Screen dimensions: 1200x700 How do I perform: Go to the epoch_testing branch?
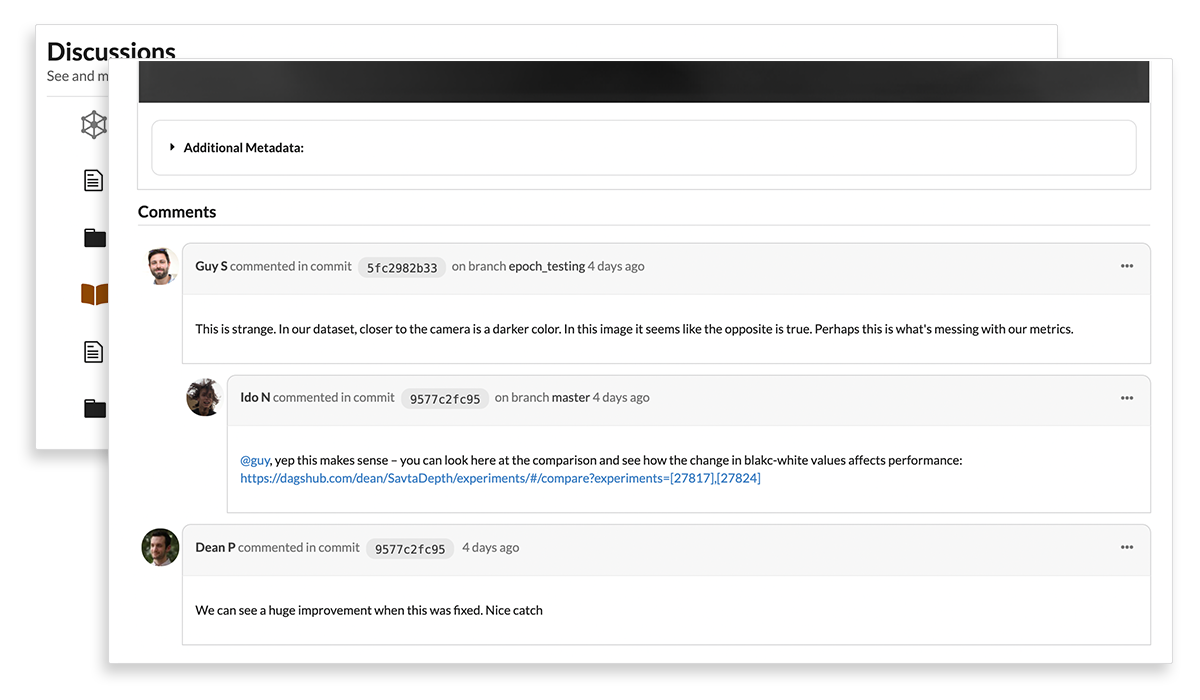pyautogui.click(x=546, y=267)
